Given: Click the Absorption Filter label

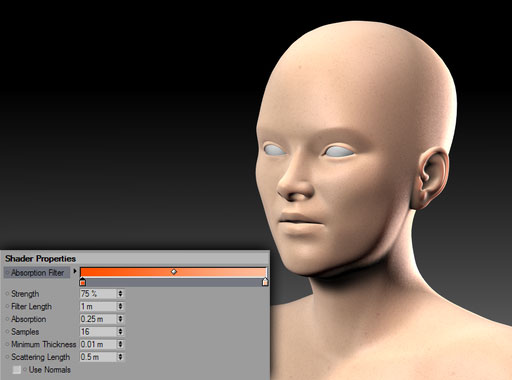Looking at the screenshot, I should coord(37,273).
